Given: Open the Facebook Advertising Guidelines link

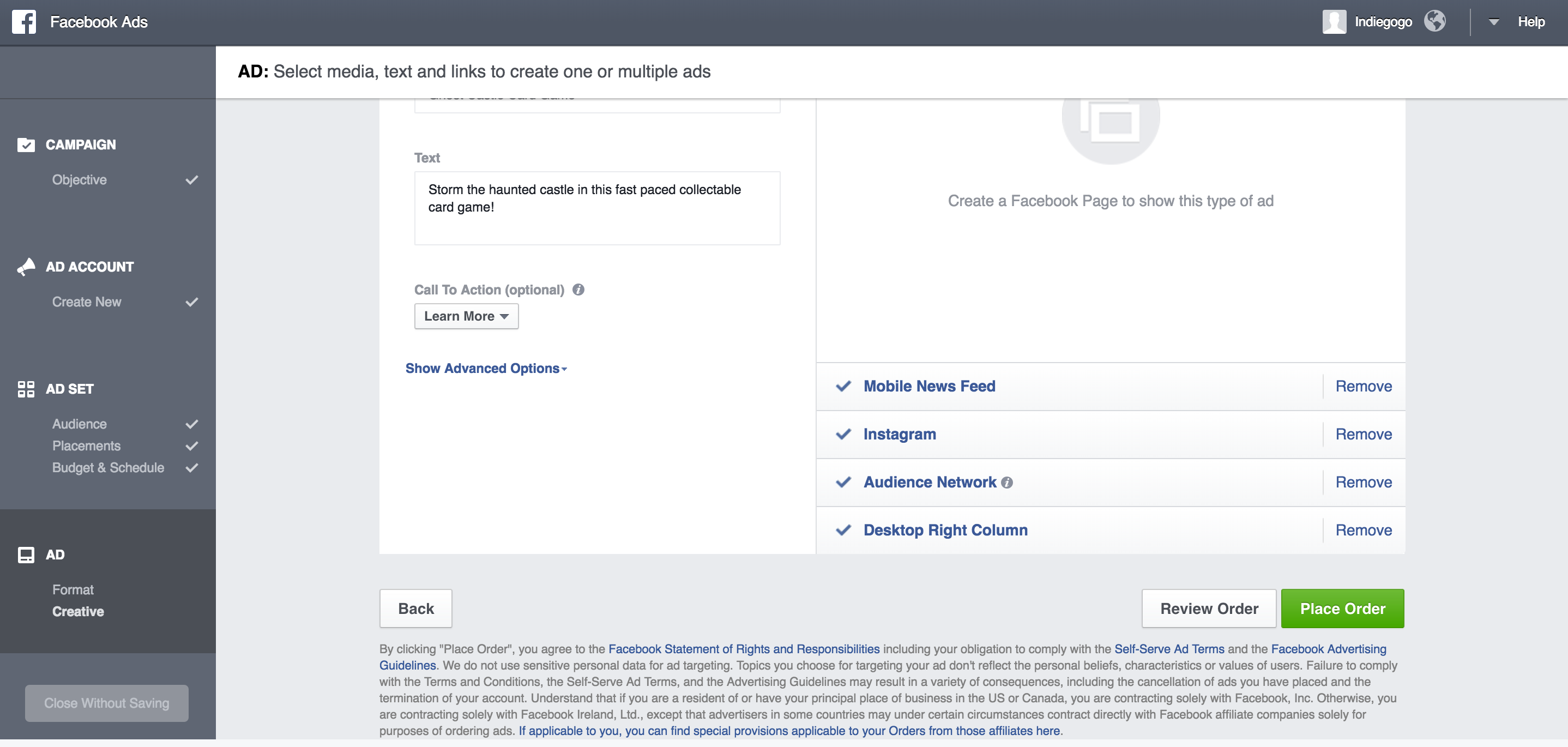Looking at the screenshot, I should click(1329, 649).
